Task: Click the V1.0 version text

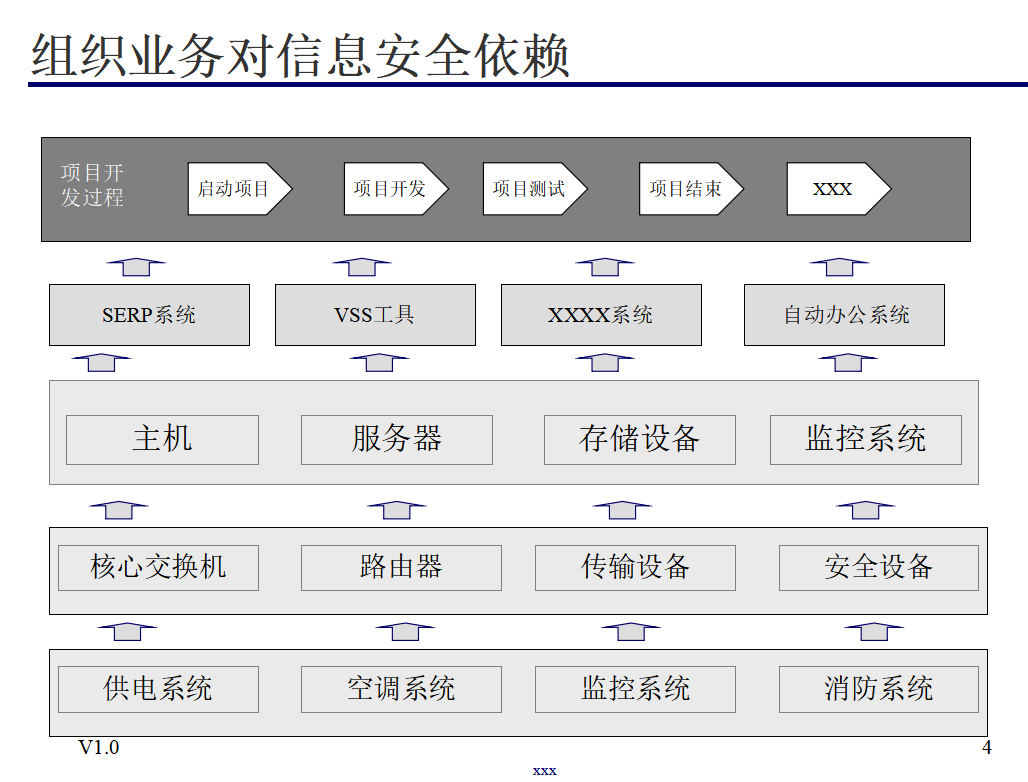Action: pos(99,747)
